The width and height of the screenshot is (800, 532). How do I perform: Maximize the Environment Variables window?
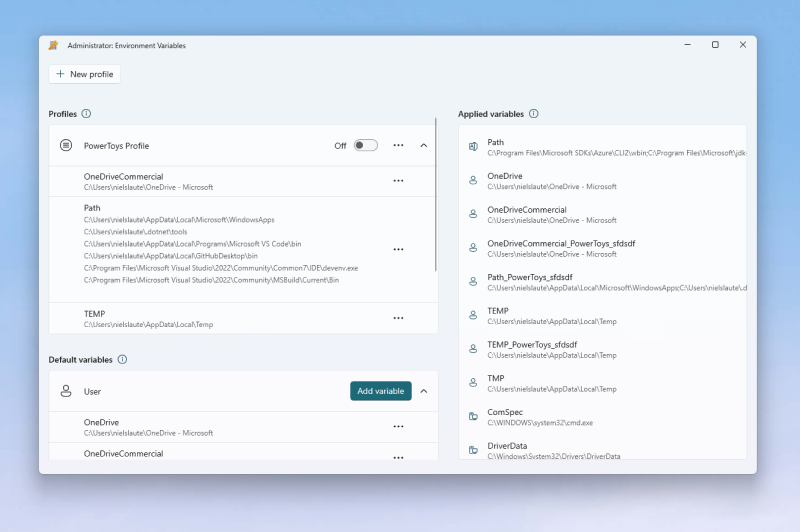pos(715,45)
